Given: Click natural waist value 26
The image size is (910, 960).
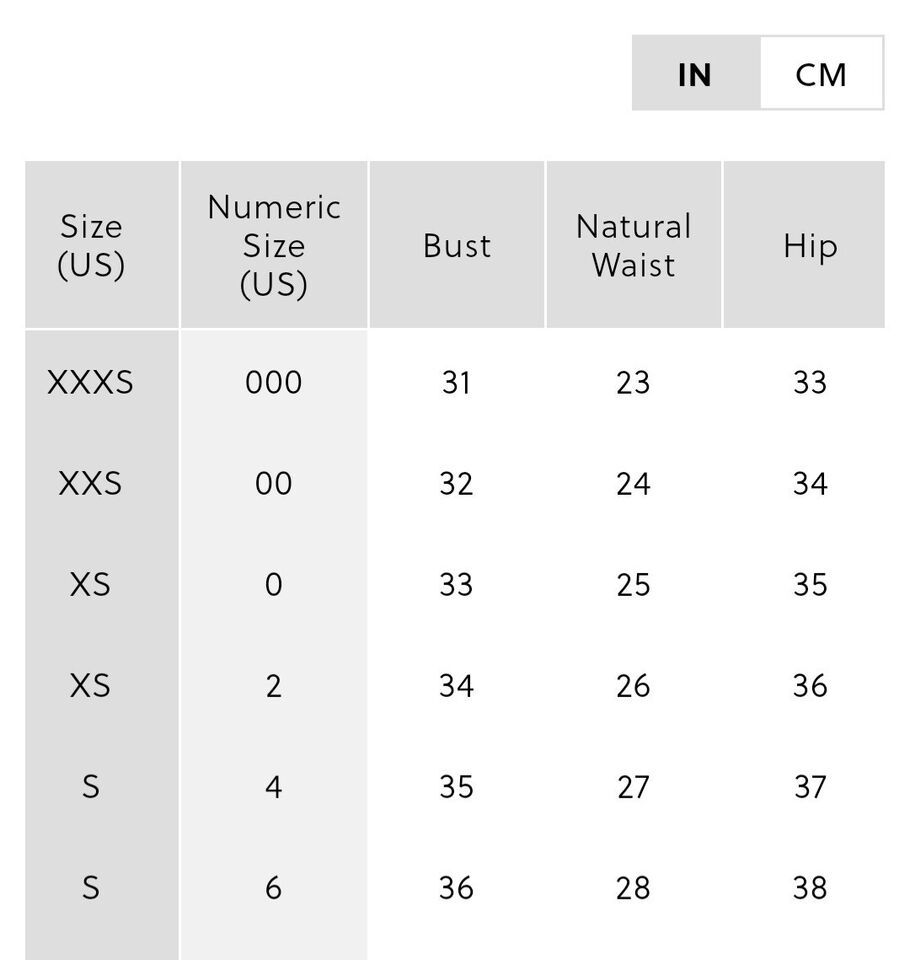Looking at the screenshot, I should point(633,686).
